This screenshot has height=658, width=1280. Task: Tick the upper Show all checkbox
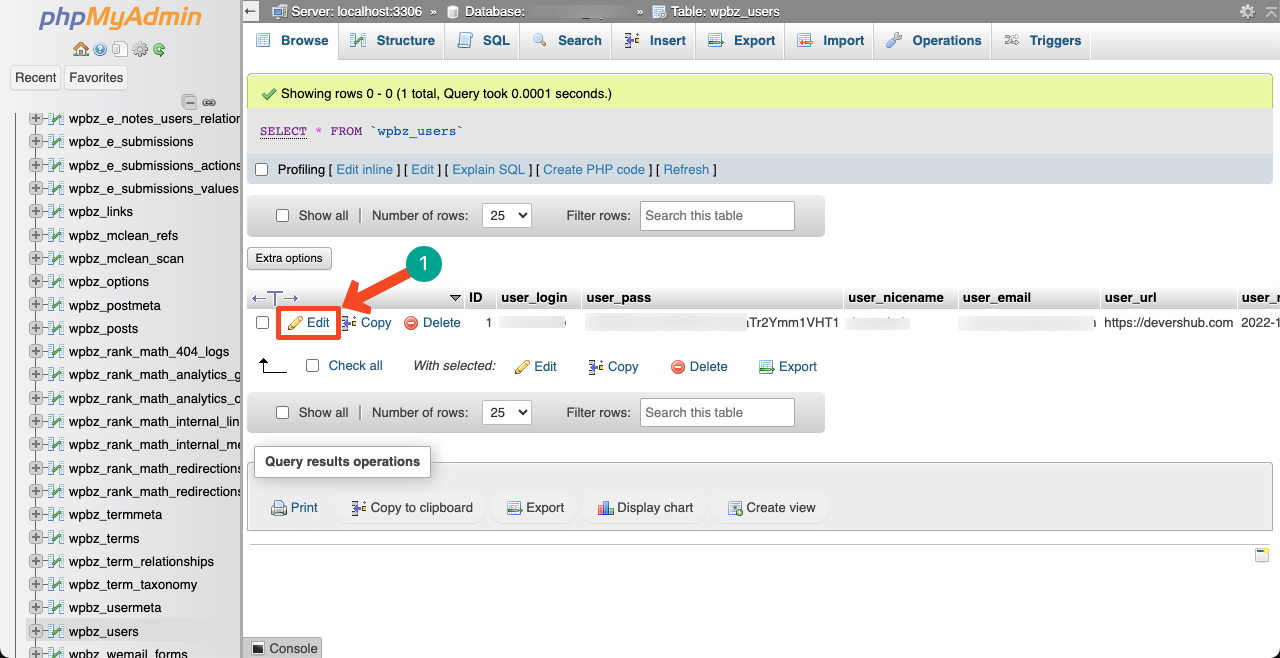tap(282, 216)
